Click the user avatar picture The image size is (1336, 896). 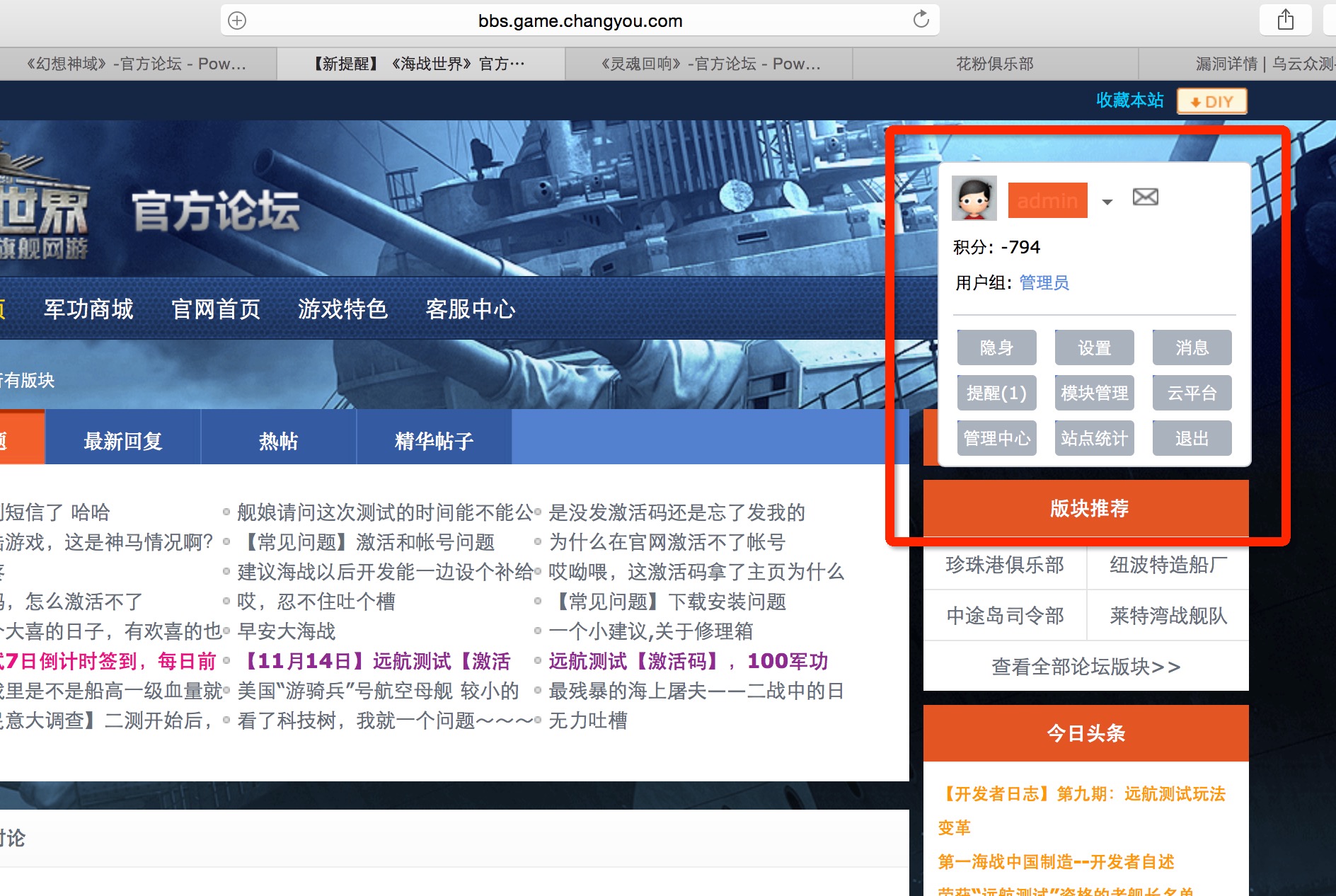[974, 198]
